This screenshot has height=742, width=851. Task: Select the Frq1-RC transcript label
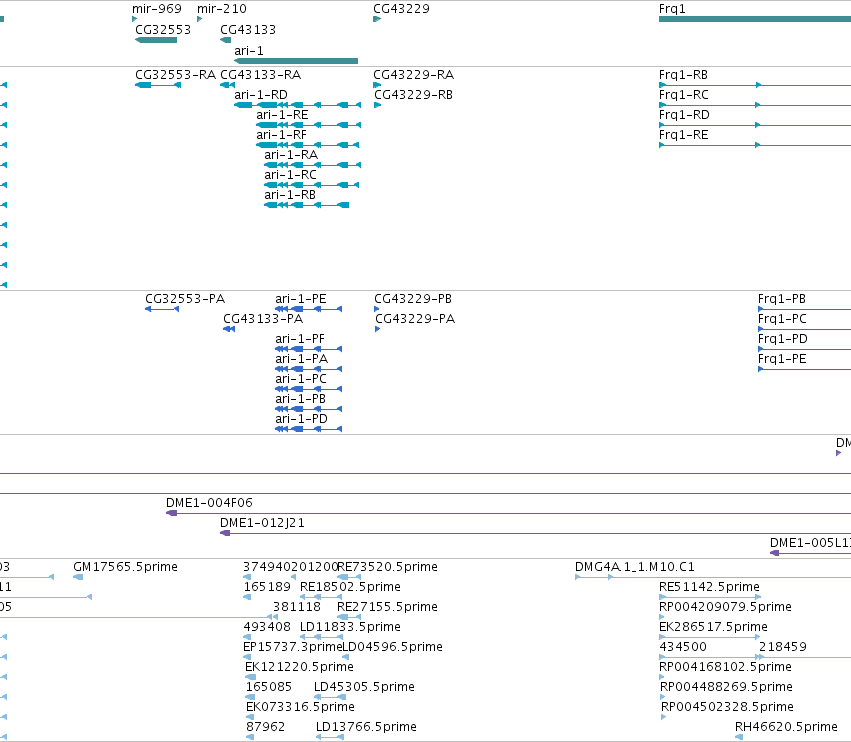(x=684, y=94)
